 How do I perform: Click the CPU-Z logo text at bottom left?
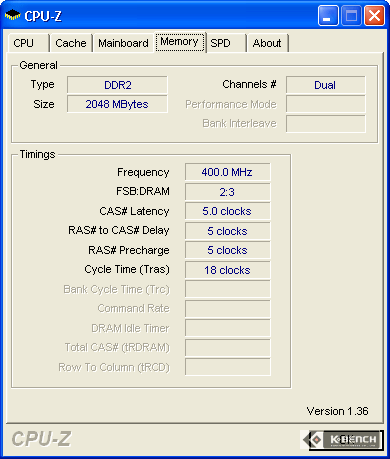tap(41, 439)
